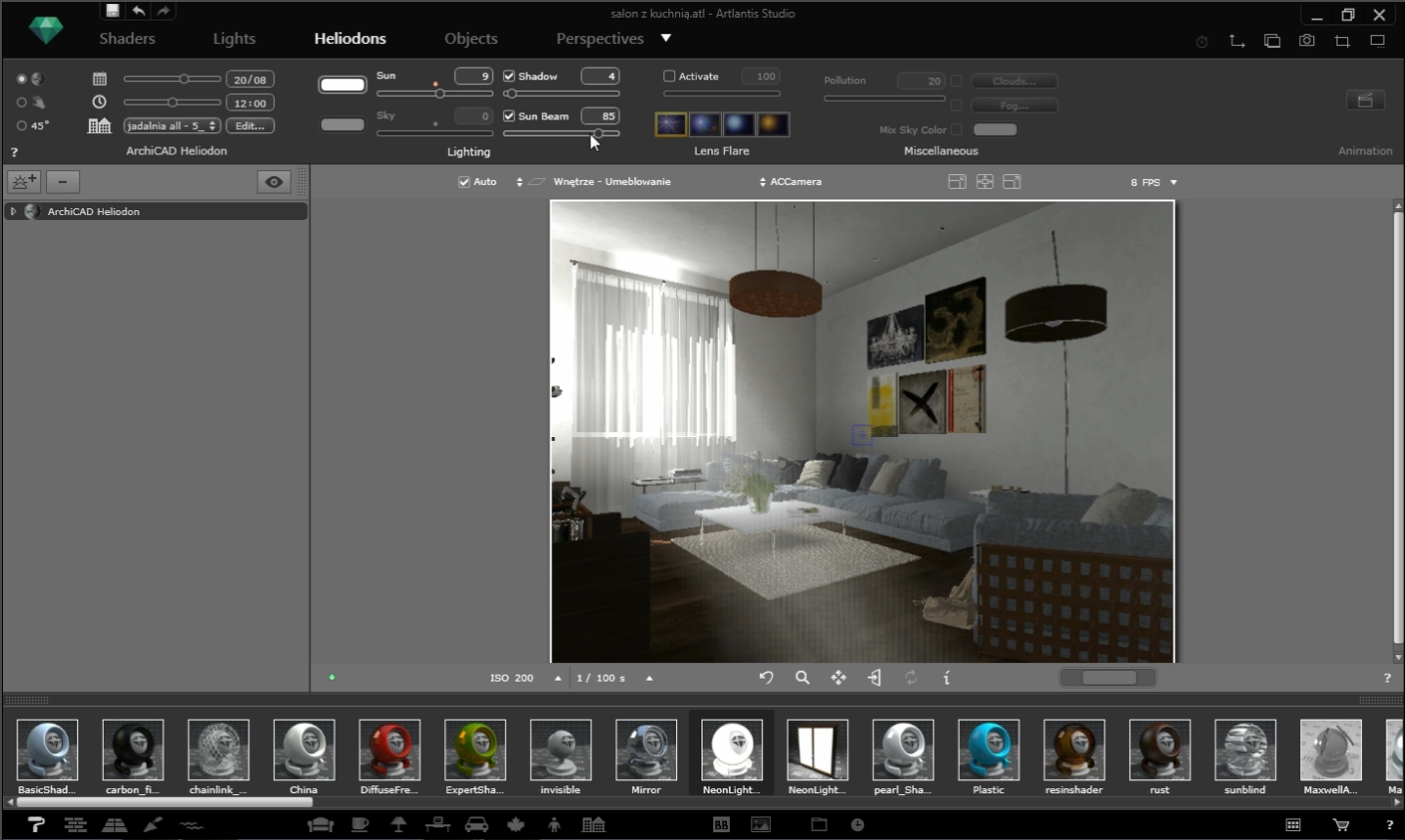Open the jadalnia all location dropdown

[x=171, y=125]
